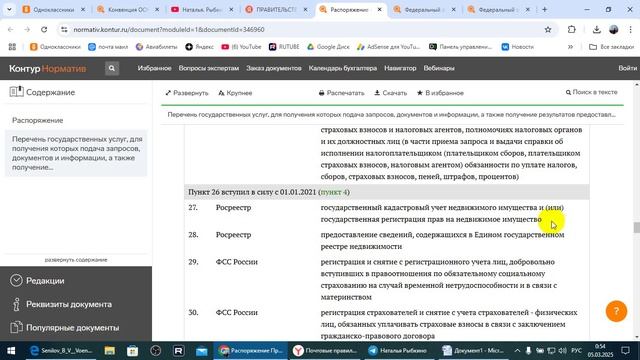
Task: Follow the green пункт 4 link
Action: tap(333, 192)
